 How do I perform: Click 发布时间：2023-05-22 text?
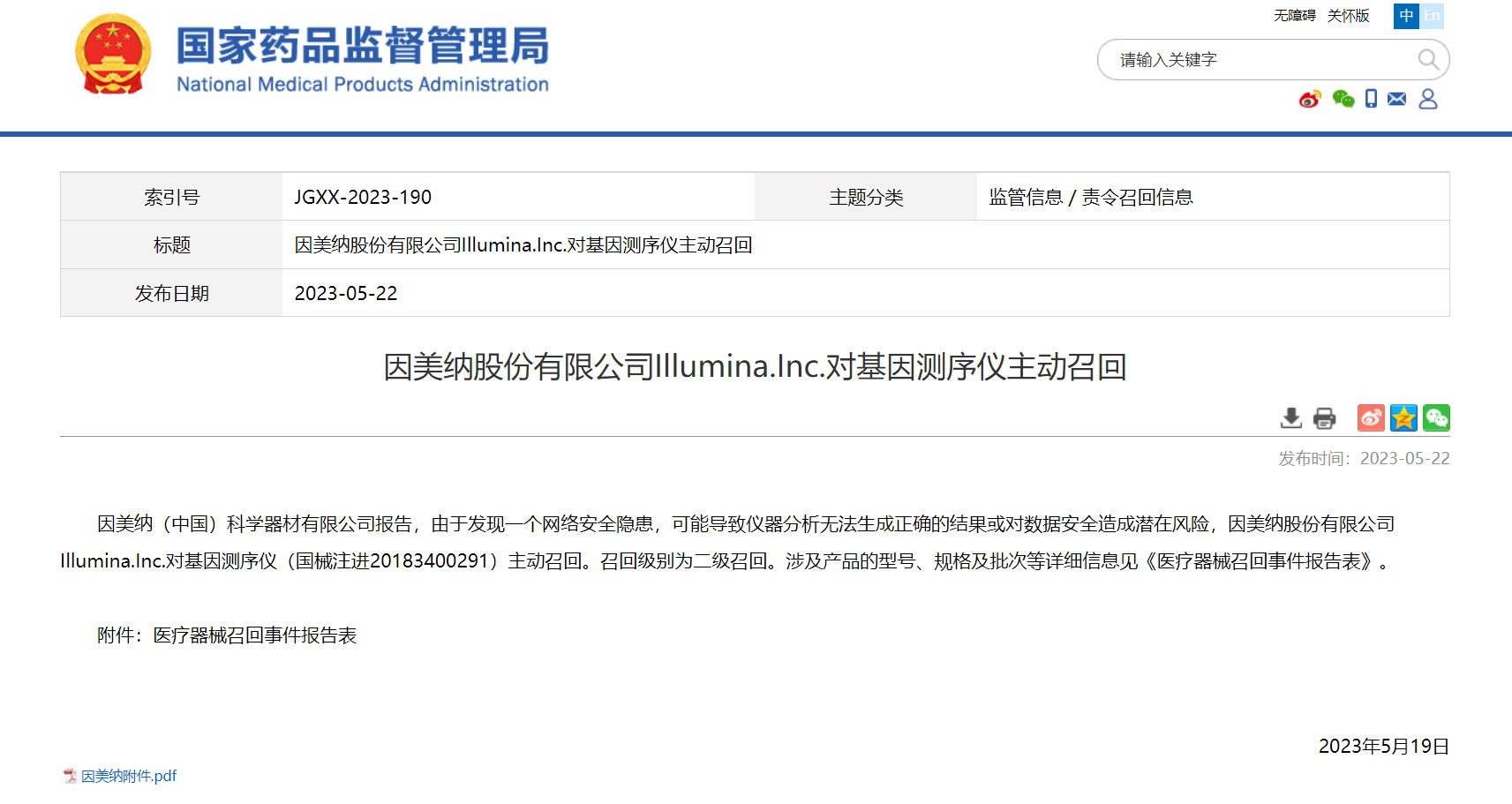point(1364,458)
